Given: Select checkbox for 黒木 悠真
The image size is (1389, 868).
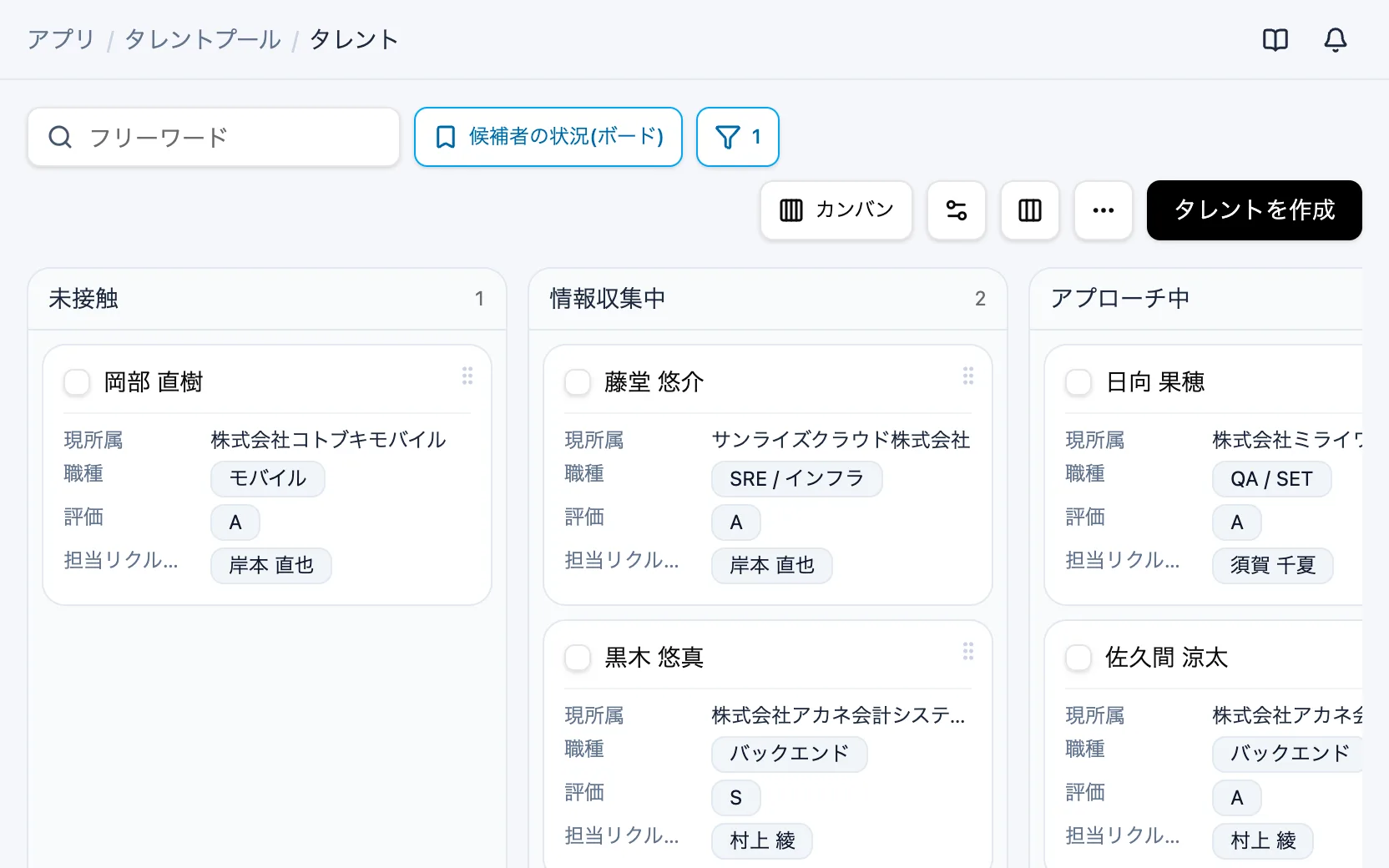Looking at the screenshot, I should pos(578,658).
